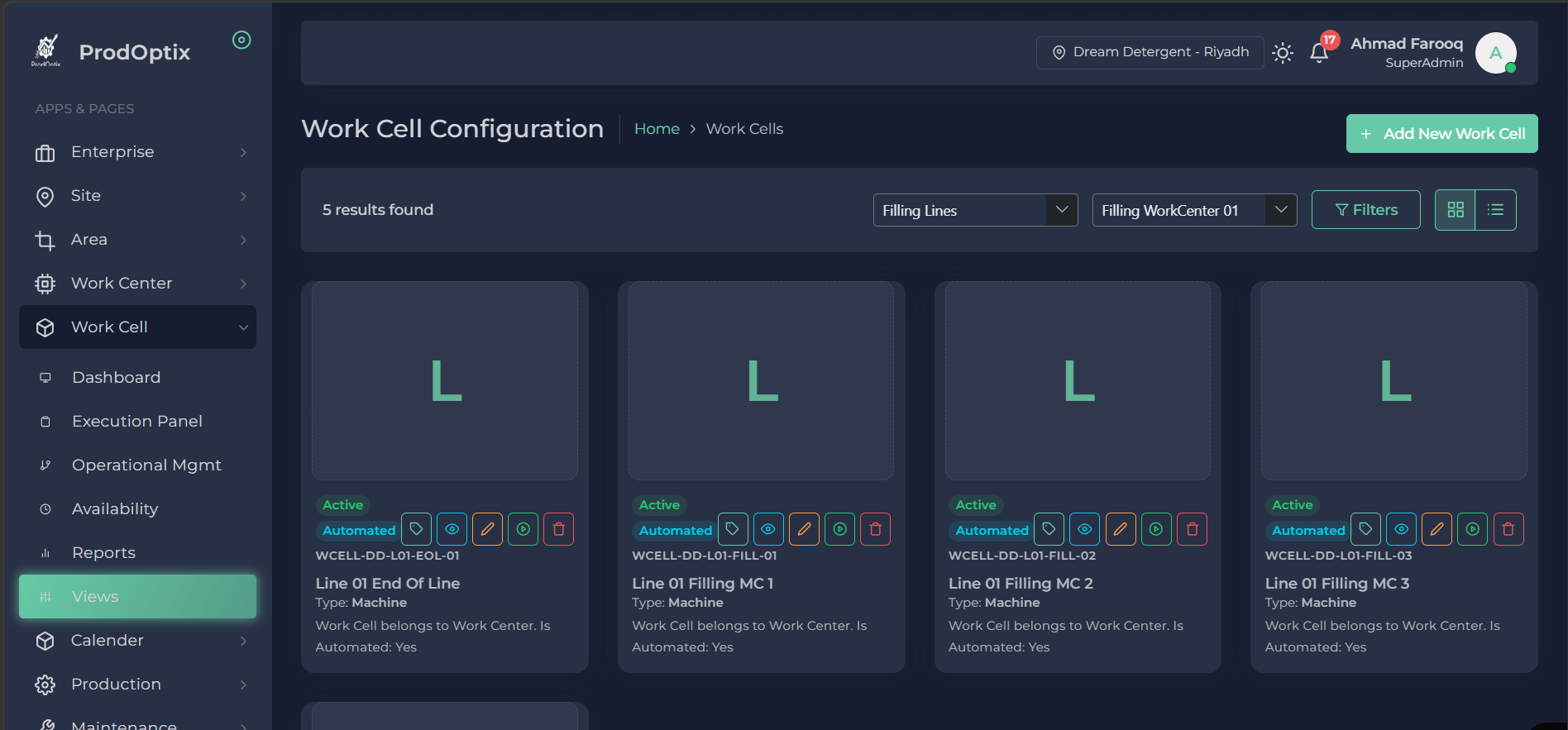This screenshot has height=730, width=1568.
Task: View Line 01 Filling MC 1 via eye icon
Action: tap(768, 529)
